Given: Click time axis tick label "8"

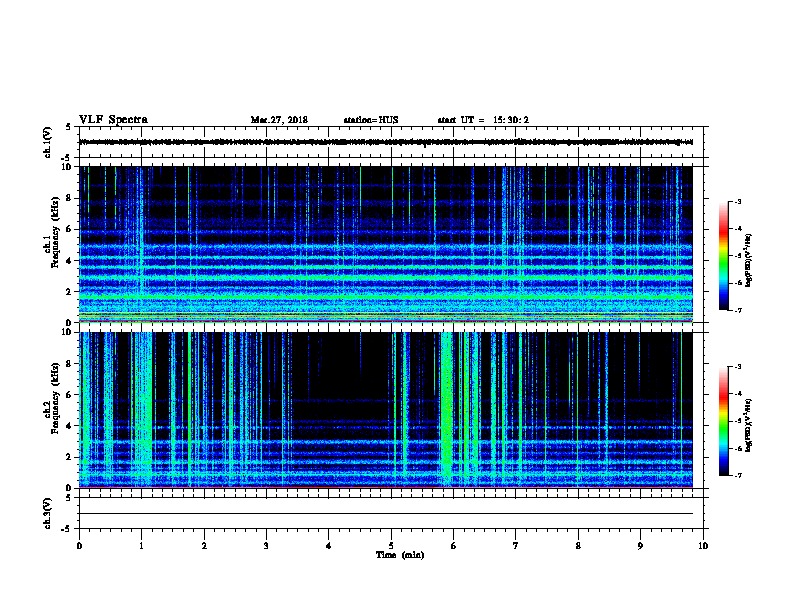Looking at the screenshot, I should 578,546.
